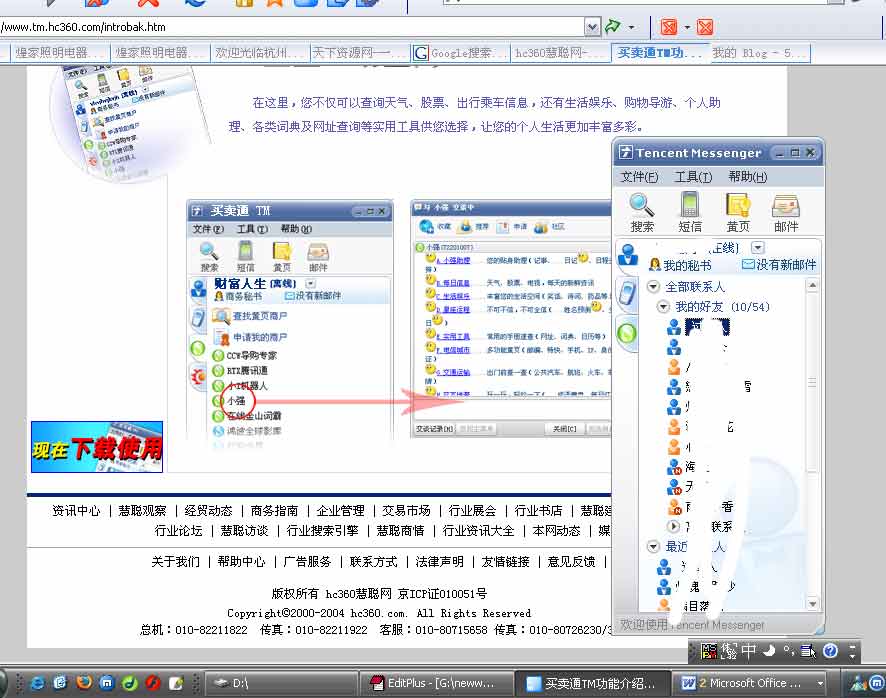Click the blue m icon in the system tray
Image resolution: width=886 pixels, height=698 pixels.
(x=876, y=683)
